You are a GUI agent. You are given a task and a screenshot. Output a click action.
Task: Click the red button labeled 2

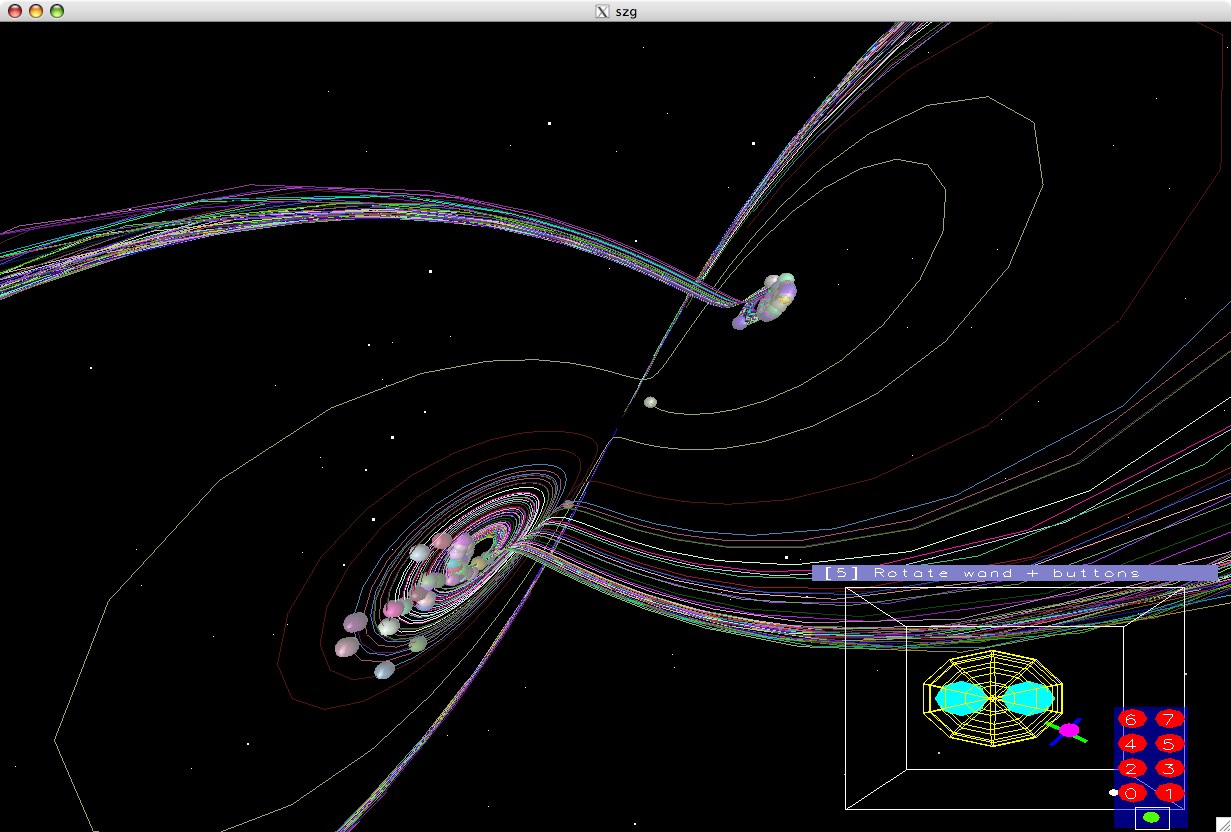pyautogui.click(x=1131, y=768)
